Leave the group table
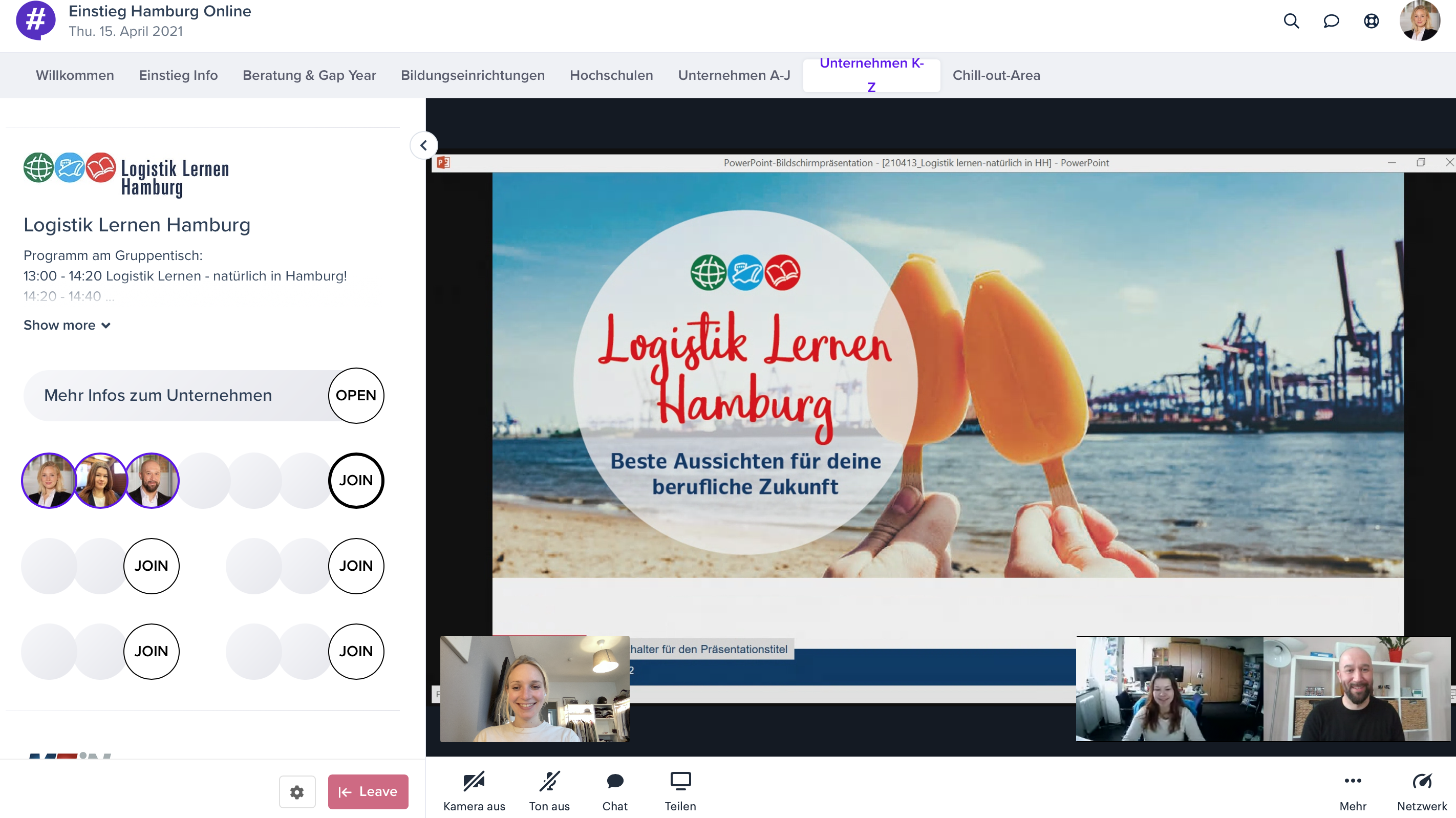 tap(368, 791)
